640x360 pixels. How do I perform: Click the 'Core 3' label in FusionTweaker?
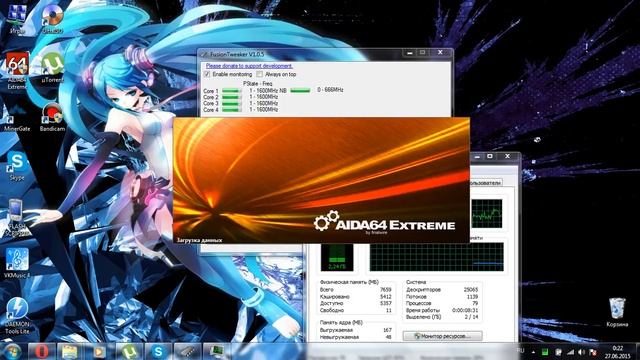[211, 103]
